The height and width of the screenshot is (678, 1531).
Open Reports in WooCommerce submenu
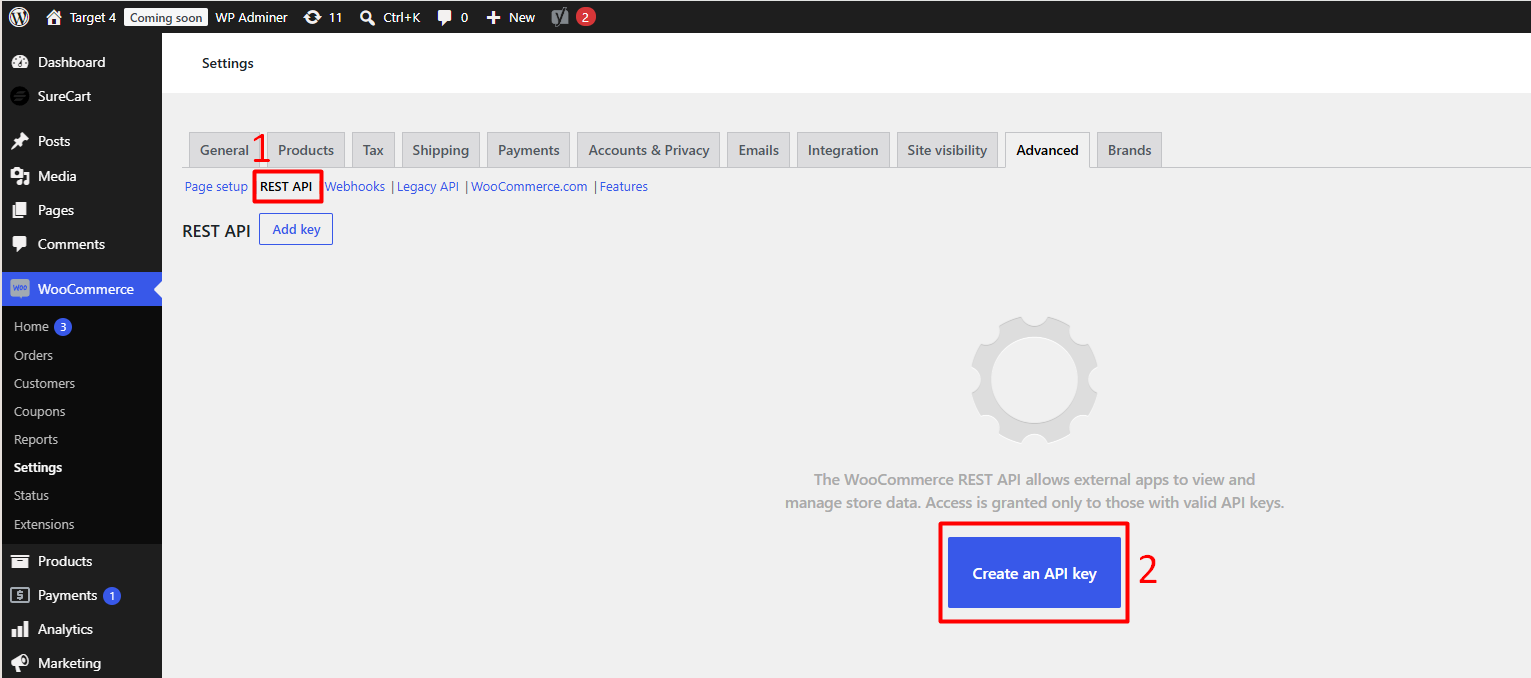point(36,439)
